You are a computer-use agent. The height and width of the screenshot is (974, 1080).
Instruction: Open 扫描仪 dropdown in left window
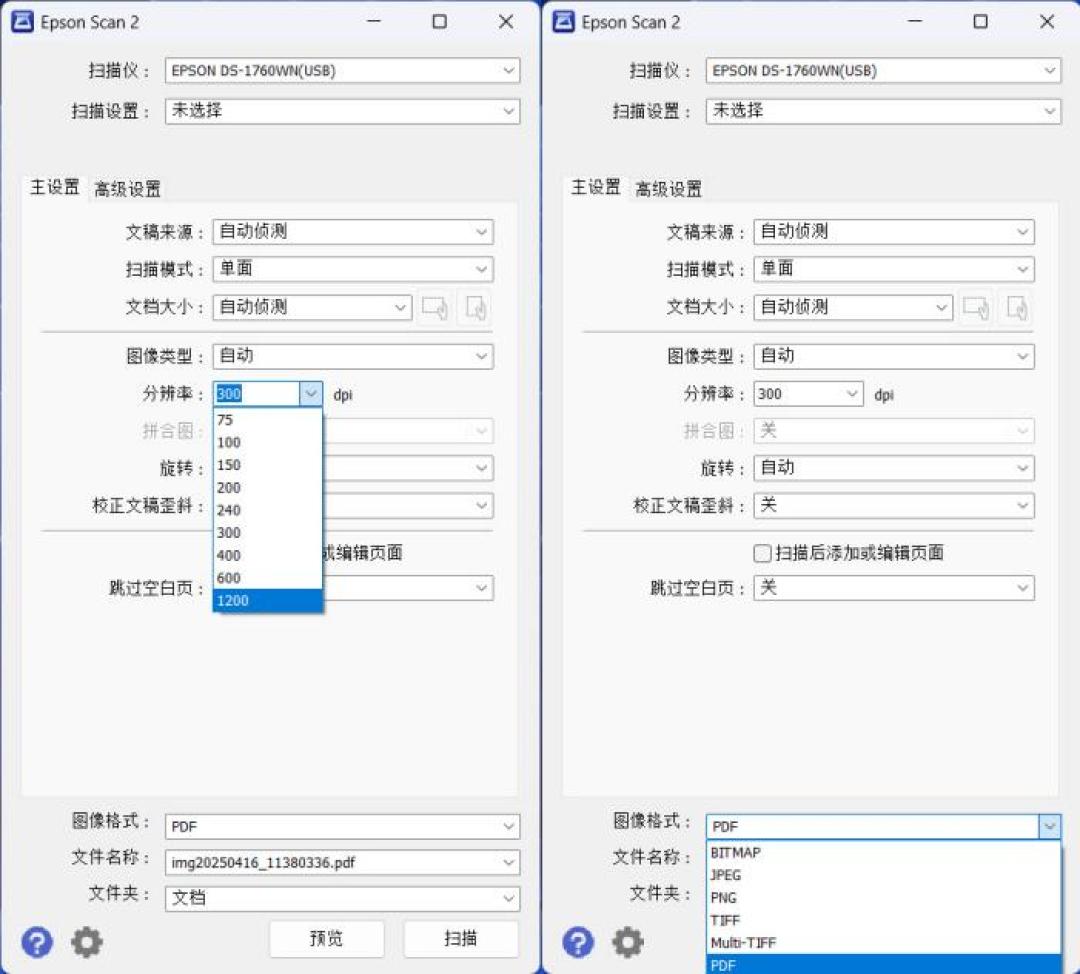tap(342, 70)
